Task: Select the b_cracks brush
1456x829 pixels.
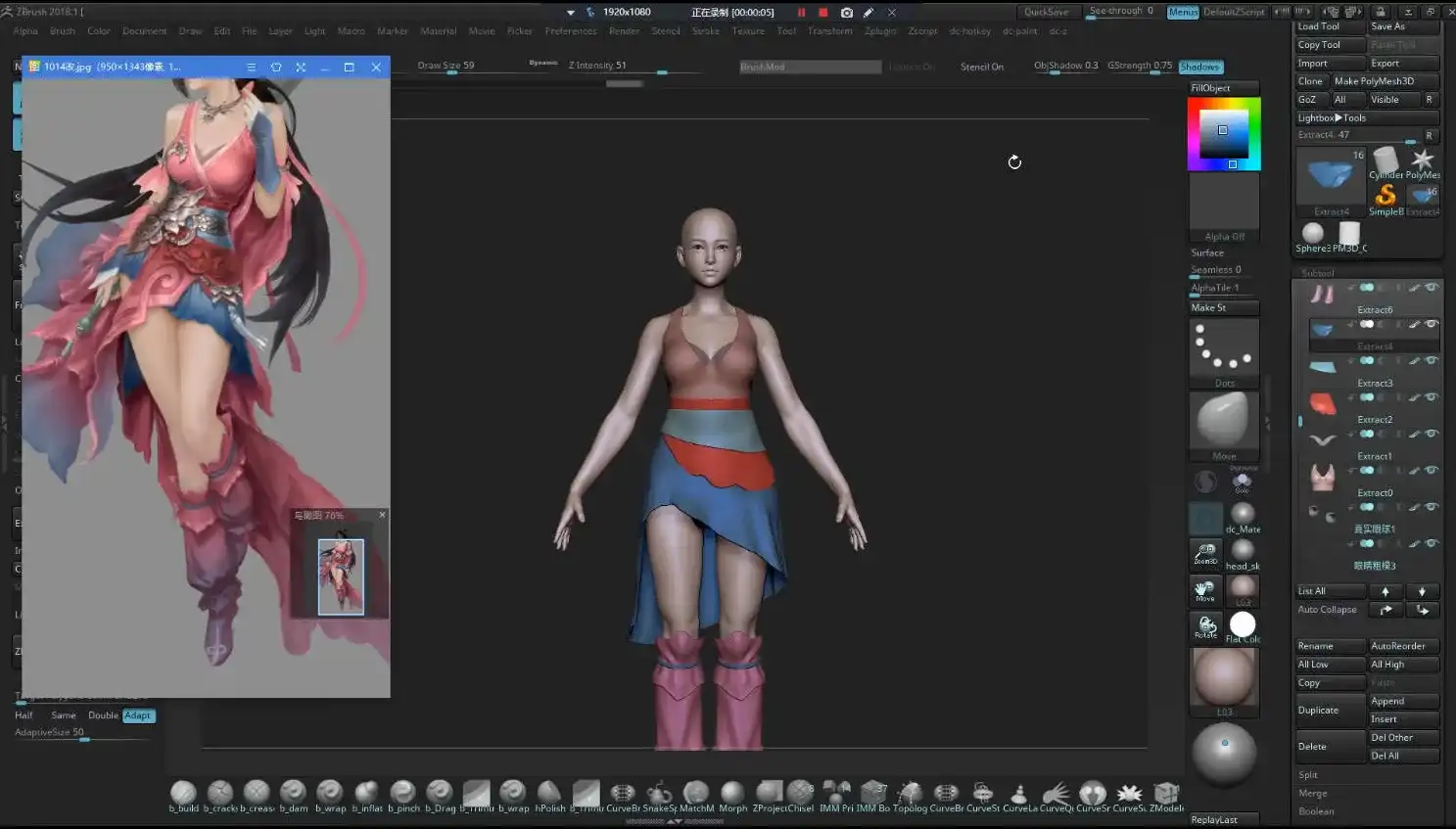Action: [219, 795]
